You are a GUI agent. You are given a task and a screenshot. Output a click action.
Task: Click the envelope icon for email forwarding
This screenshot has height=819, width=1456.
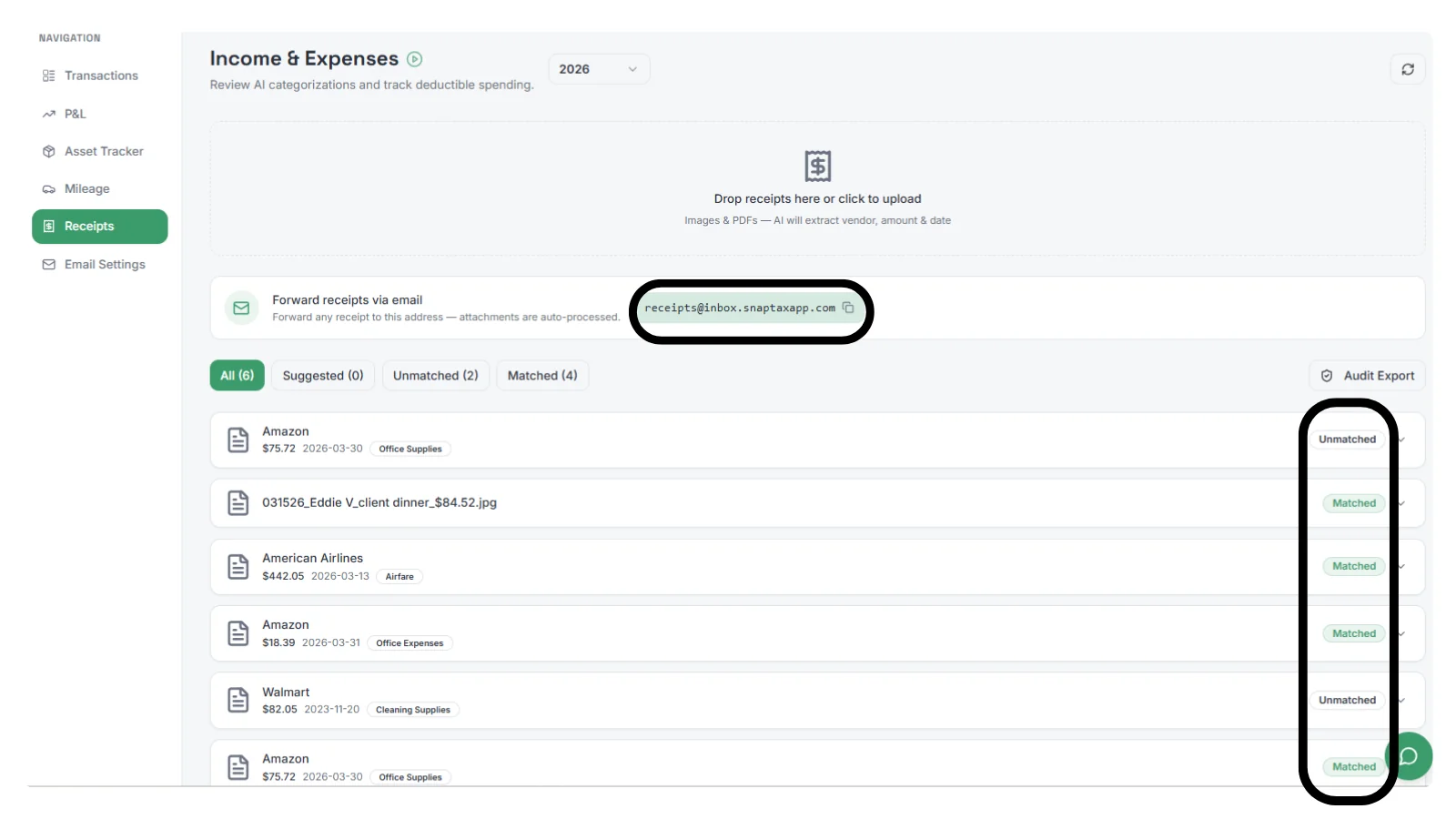pyautogui.click(x=241, y=308)
